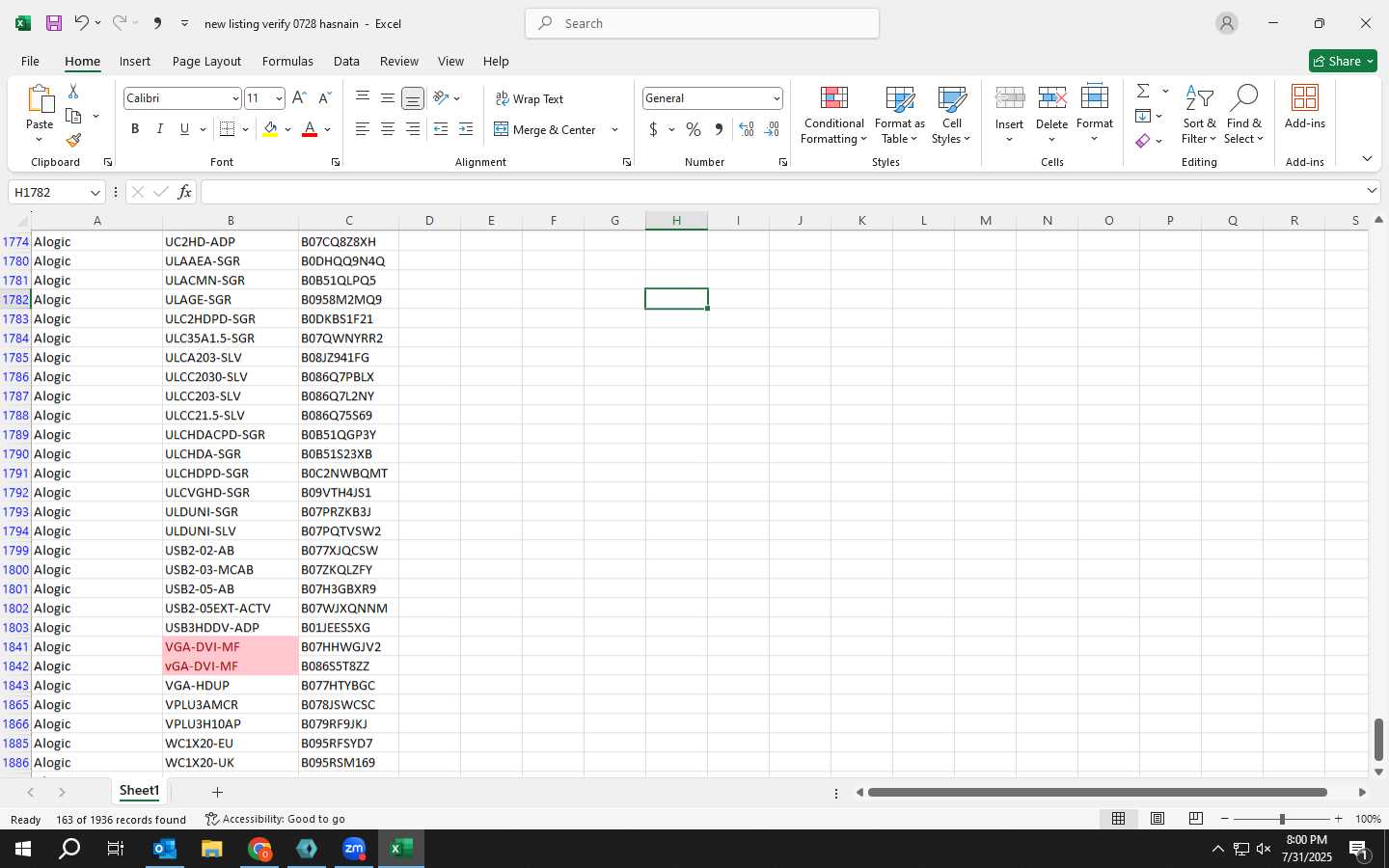Expand the Merge & Center dropdown arrow
1389x868 pixels.
point(614,129)
